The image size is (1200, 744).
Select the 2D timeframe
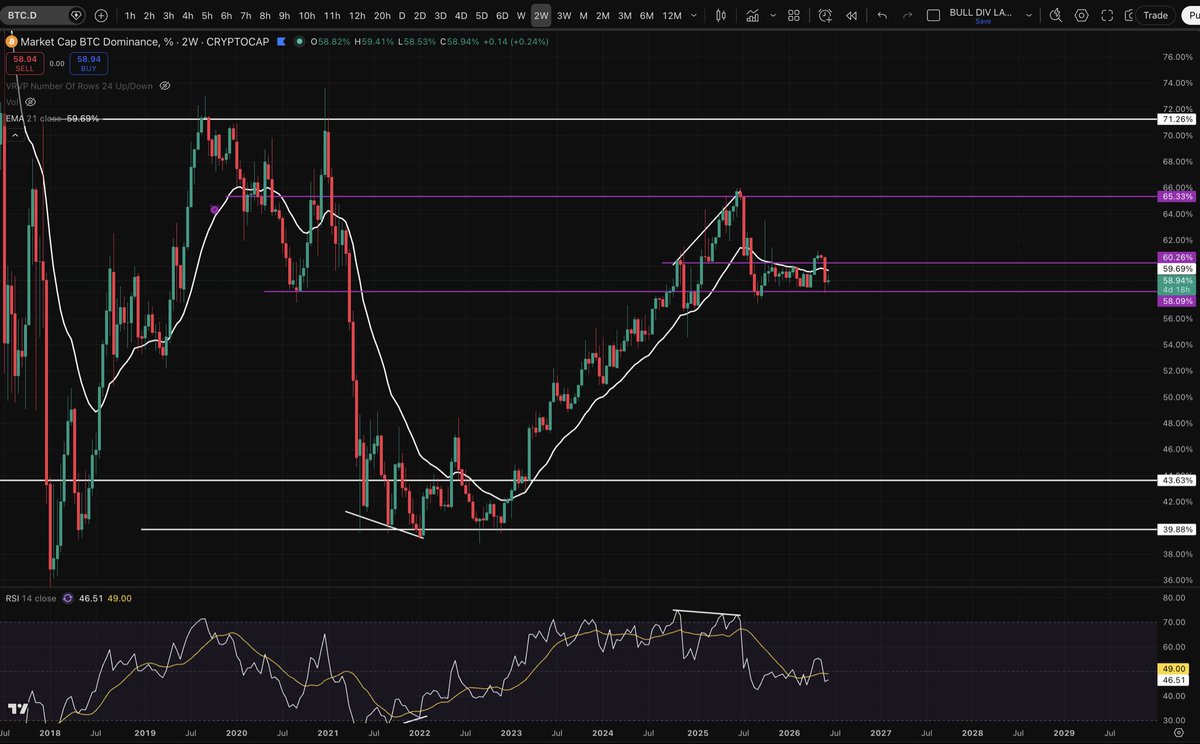point(420,15)
